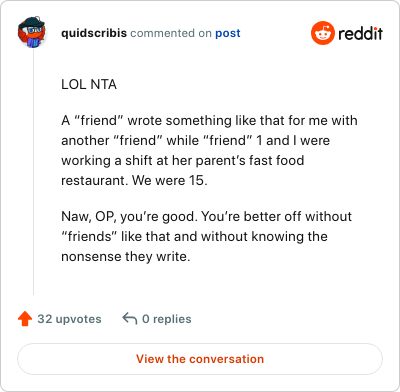Open "View the conversation" button
Viewport: 400px width, 392px height.
(200, 359)
